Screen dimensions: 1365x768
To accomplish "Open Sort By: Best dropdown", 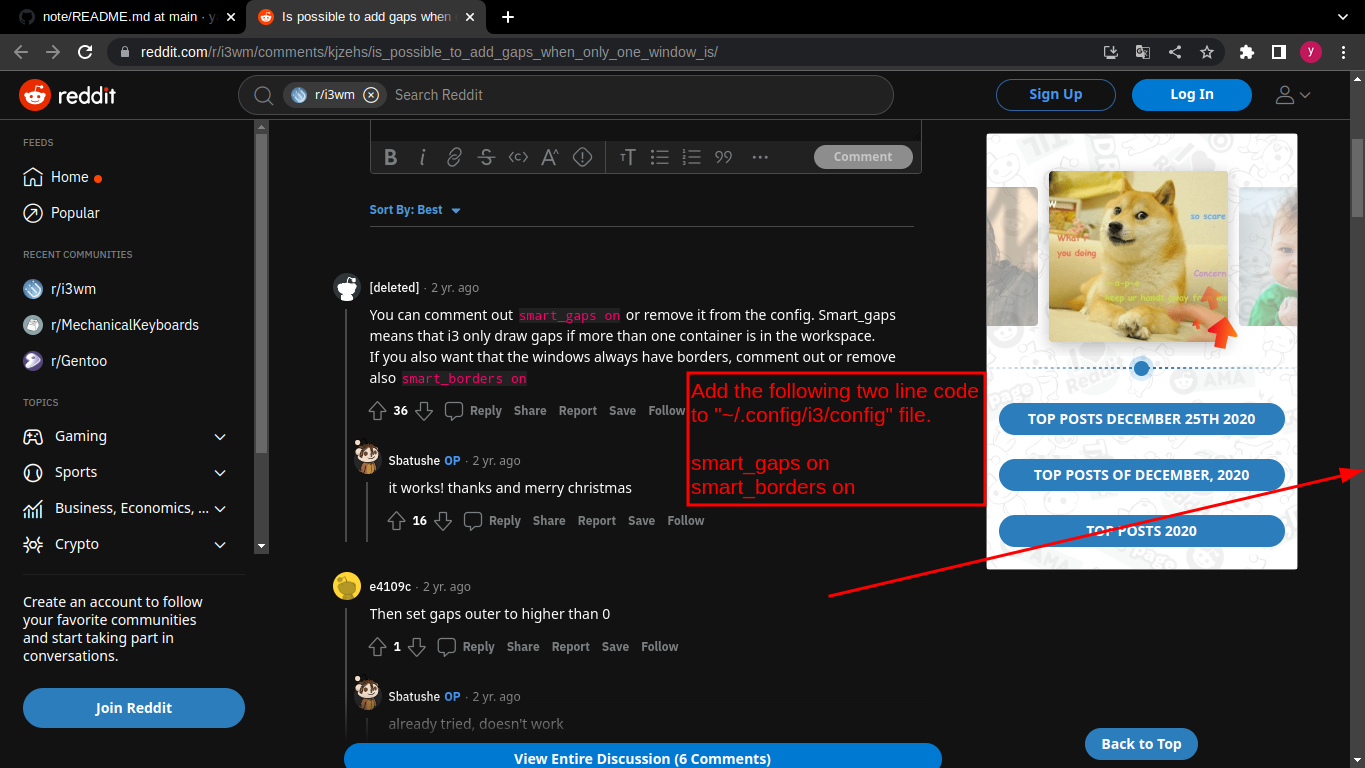I will click(x=415, y=210).
